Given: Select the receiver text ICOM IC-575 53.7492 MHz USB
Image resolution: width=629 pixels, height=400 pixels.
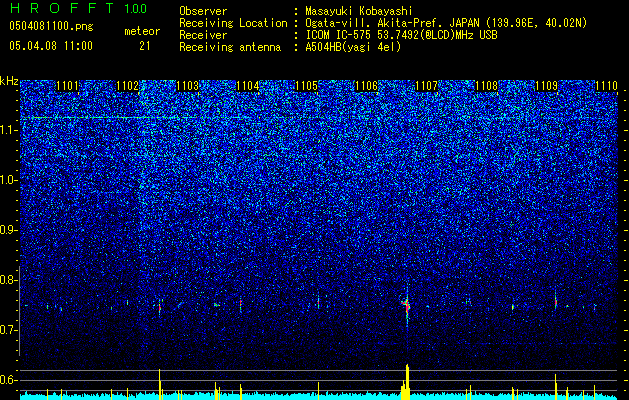Looking at the screenshot, I should tap(401, 35).
